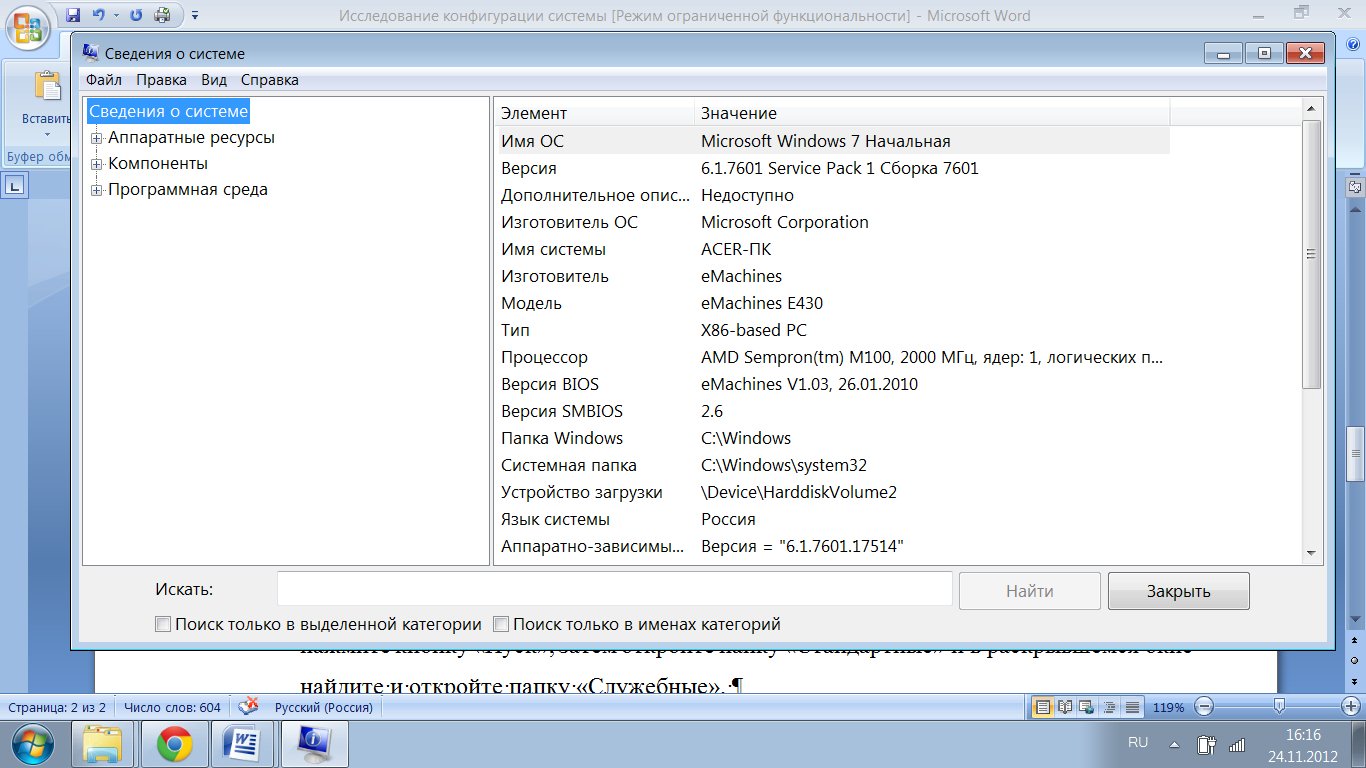The width and height of the screenshot is (1366, 768).
Task: Select the Изготовитель ОС row
Action: (x=832, y=222)
